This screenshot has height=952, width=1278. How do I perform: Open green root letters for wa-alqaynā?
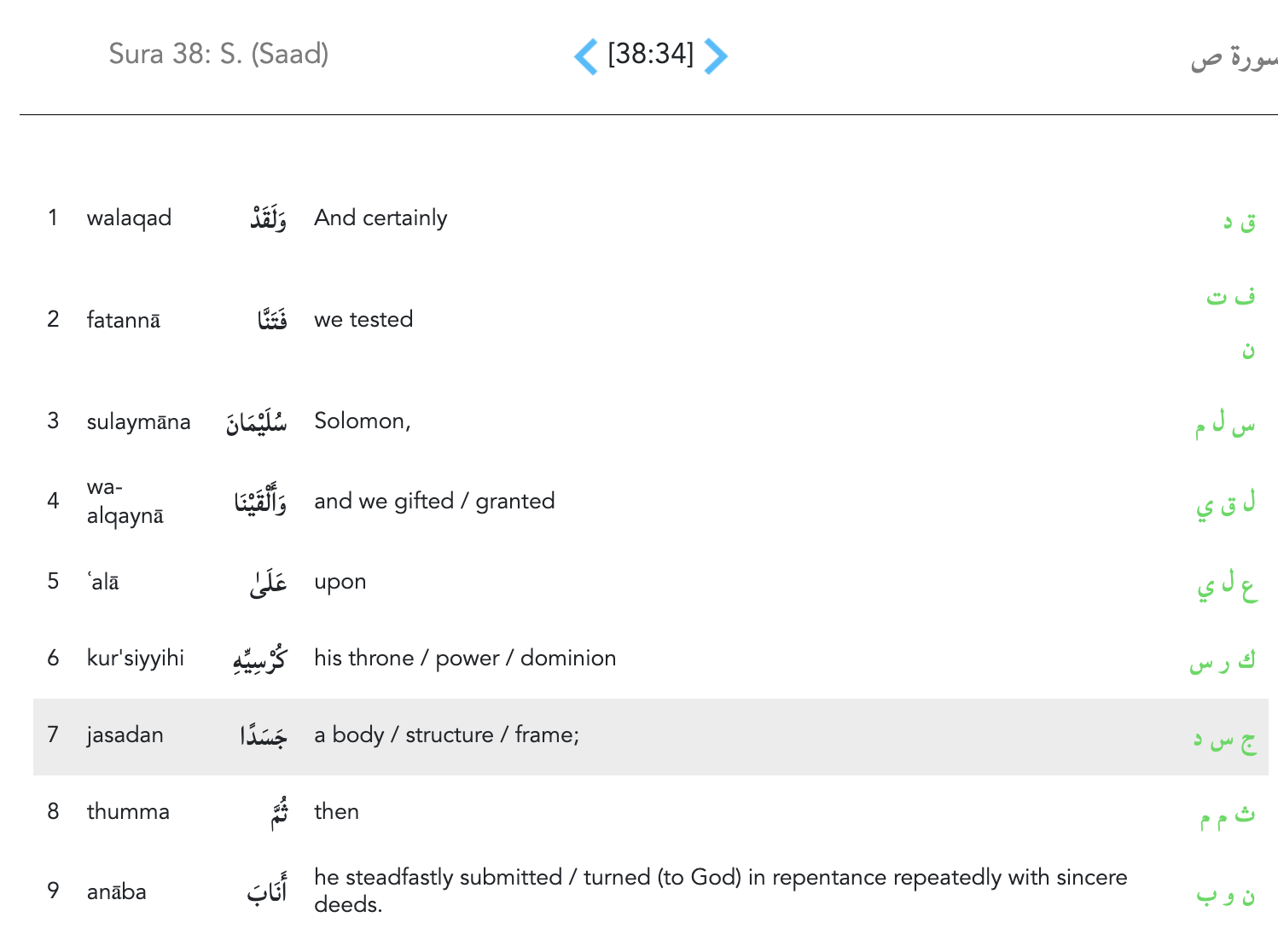pos(1225,503)
